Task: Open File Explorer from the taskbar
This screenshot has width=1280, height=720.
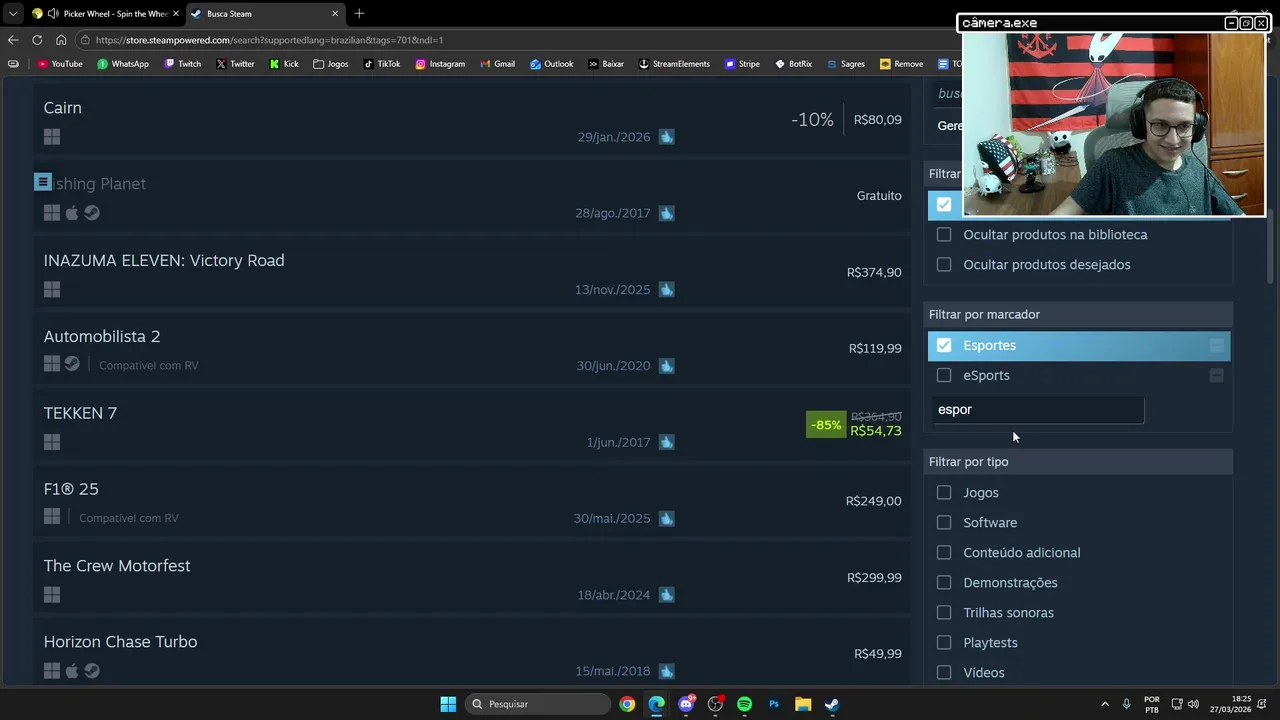Action: [x=803, y=704]
